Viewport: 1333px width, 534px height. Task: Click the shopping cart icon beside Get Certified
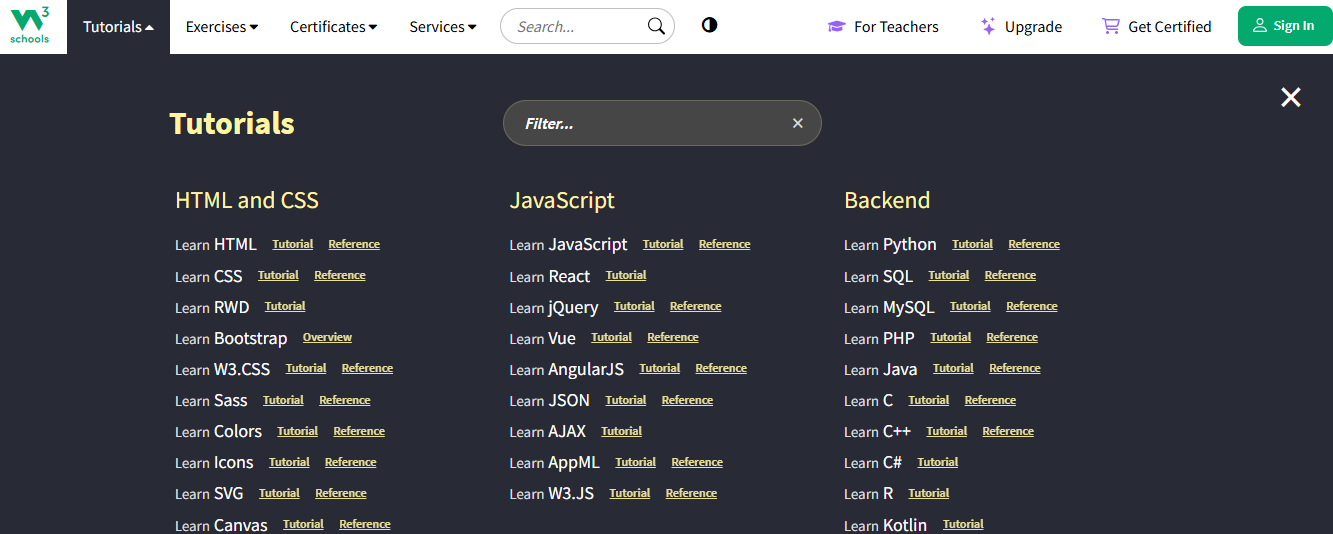[1110, 26]
